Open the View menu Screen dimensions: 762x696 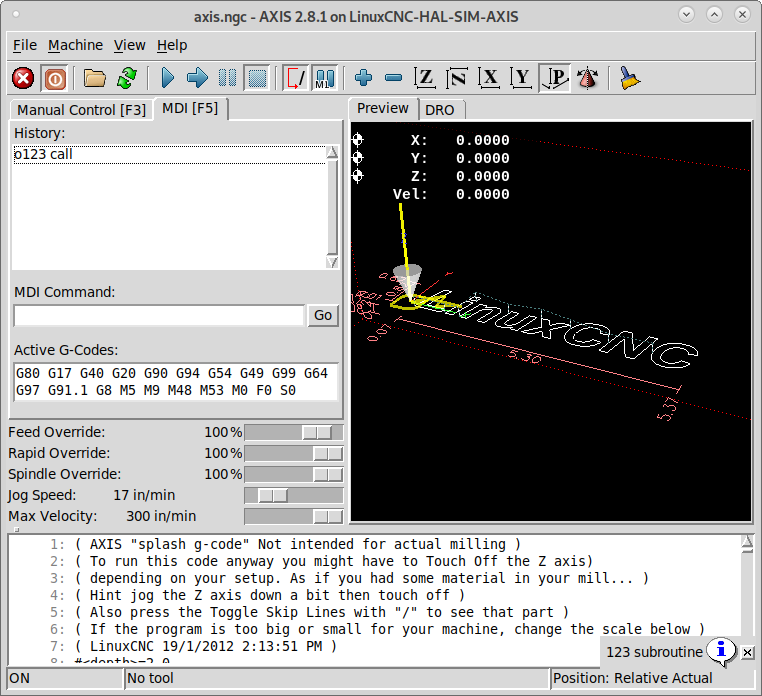pyautogui.click(x=129, y=45)
